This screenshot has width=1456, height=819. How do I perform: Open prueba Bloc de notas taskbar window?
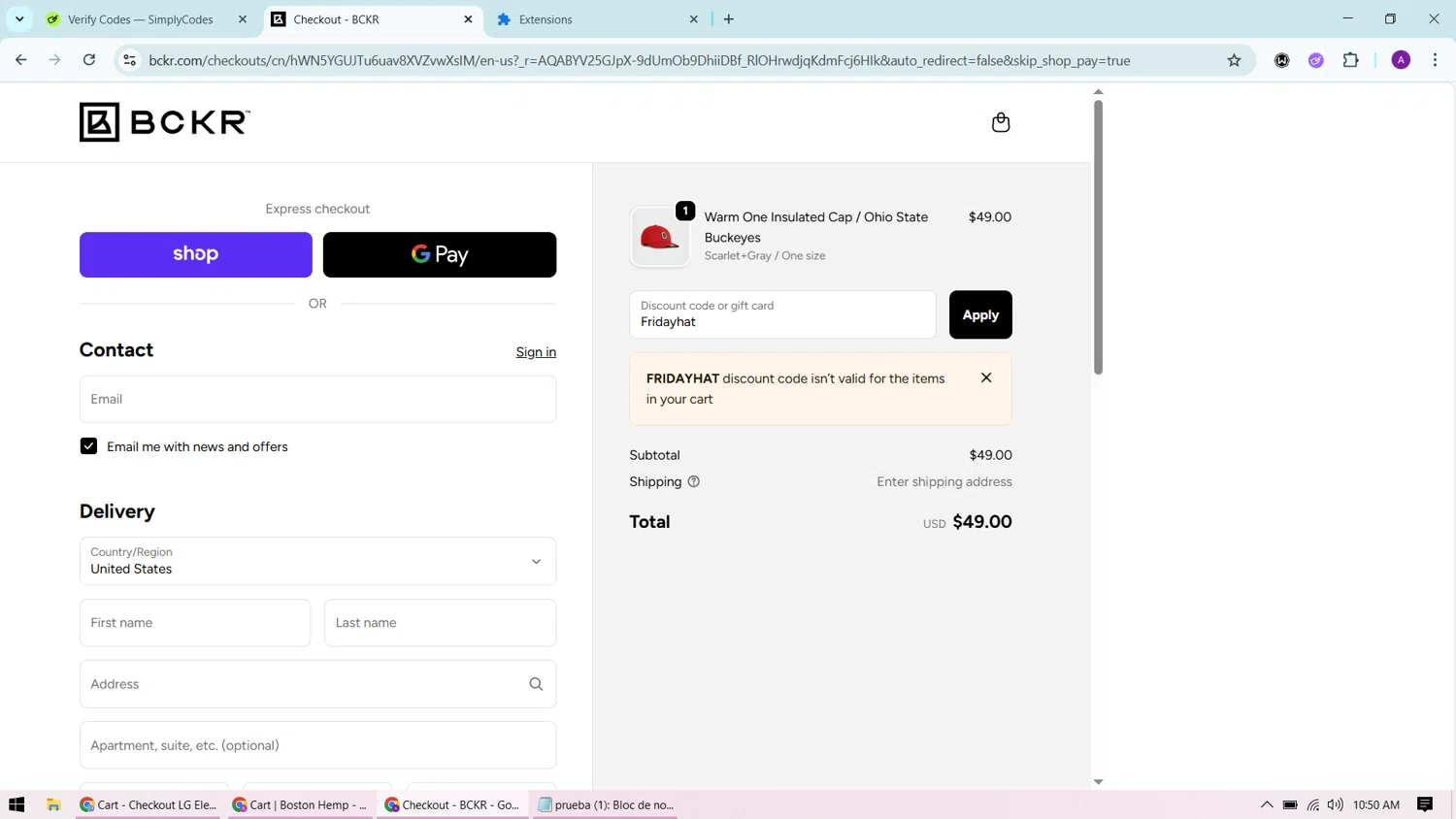pos(606,804)
